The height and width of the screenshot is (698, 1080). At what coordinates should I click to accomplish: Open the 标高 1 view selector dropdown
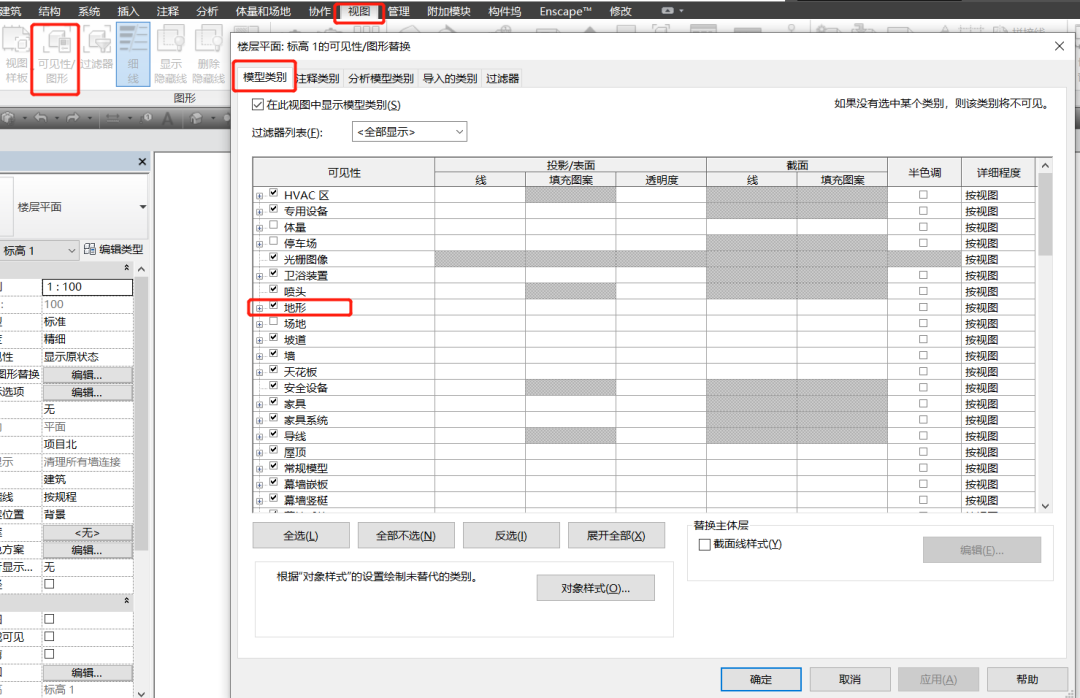click(39, 251)
